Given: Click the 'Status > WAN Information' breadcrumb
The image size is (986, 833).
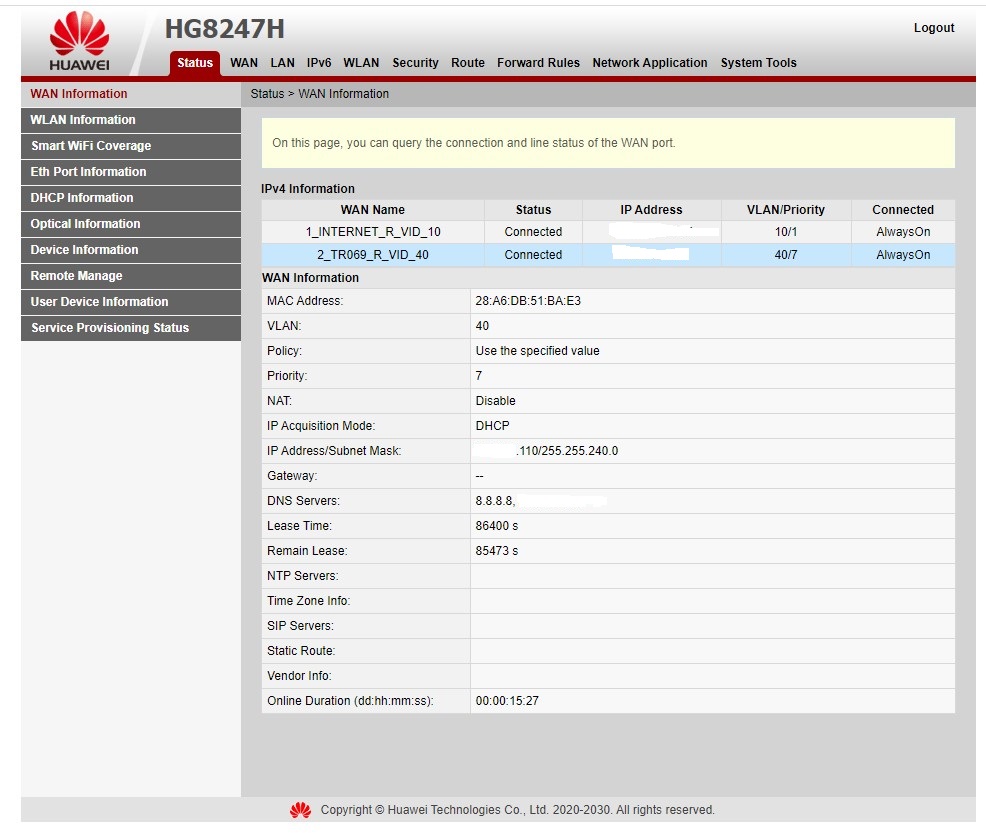Looking at the screenshot, I should (319, 94).
